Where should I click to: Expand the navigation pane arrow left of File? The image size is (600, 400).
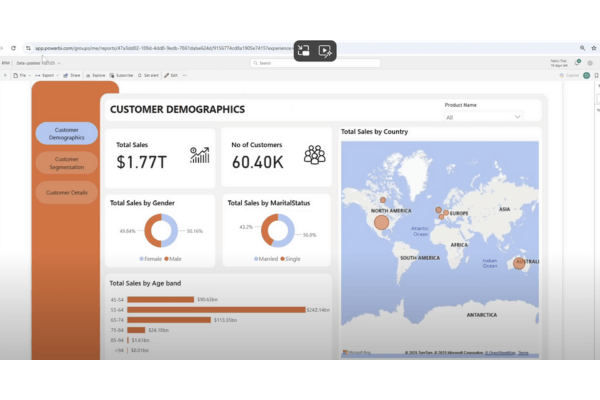click(5, 75)
